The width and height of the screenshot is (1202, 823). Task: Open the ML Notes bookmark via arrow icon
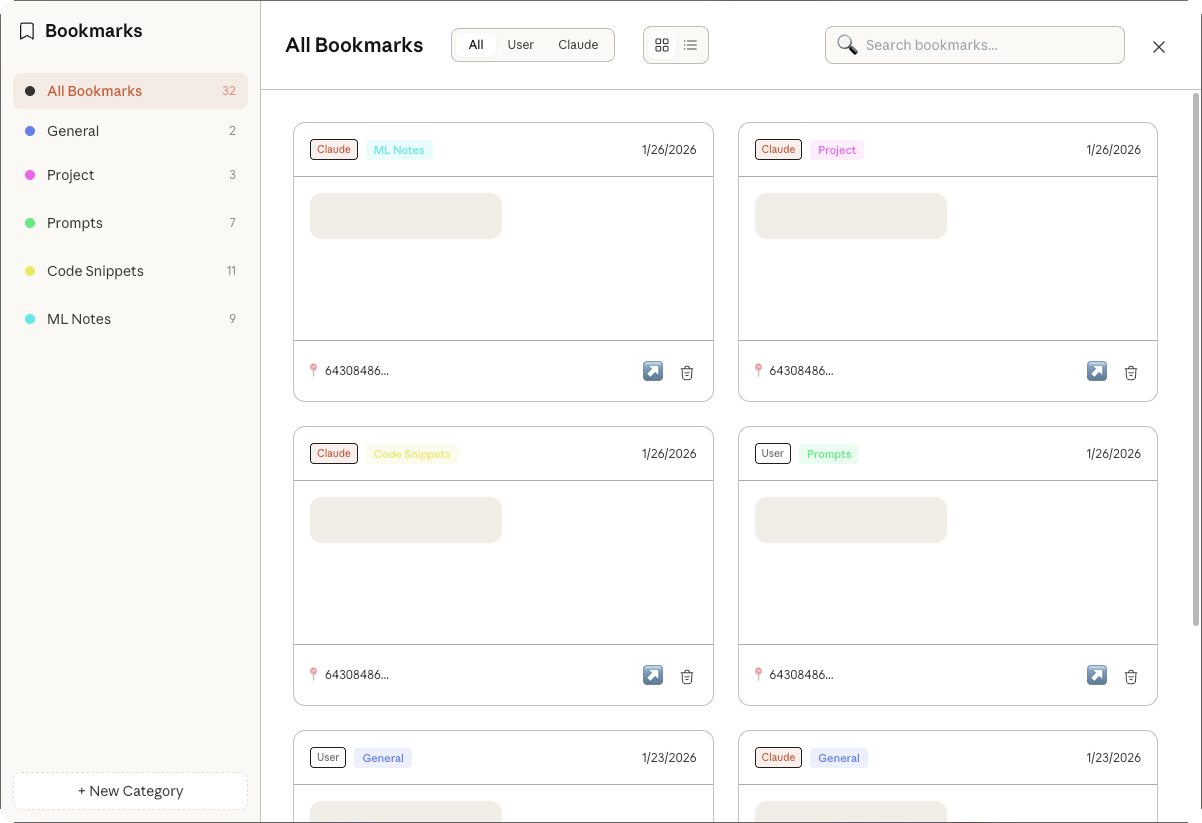tap(652, 371)
